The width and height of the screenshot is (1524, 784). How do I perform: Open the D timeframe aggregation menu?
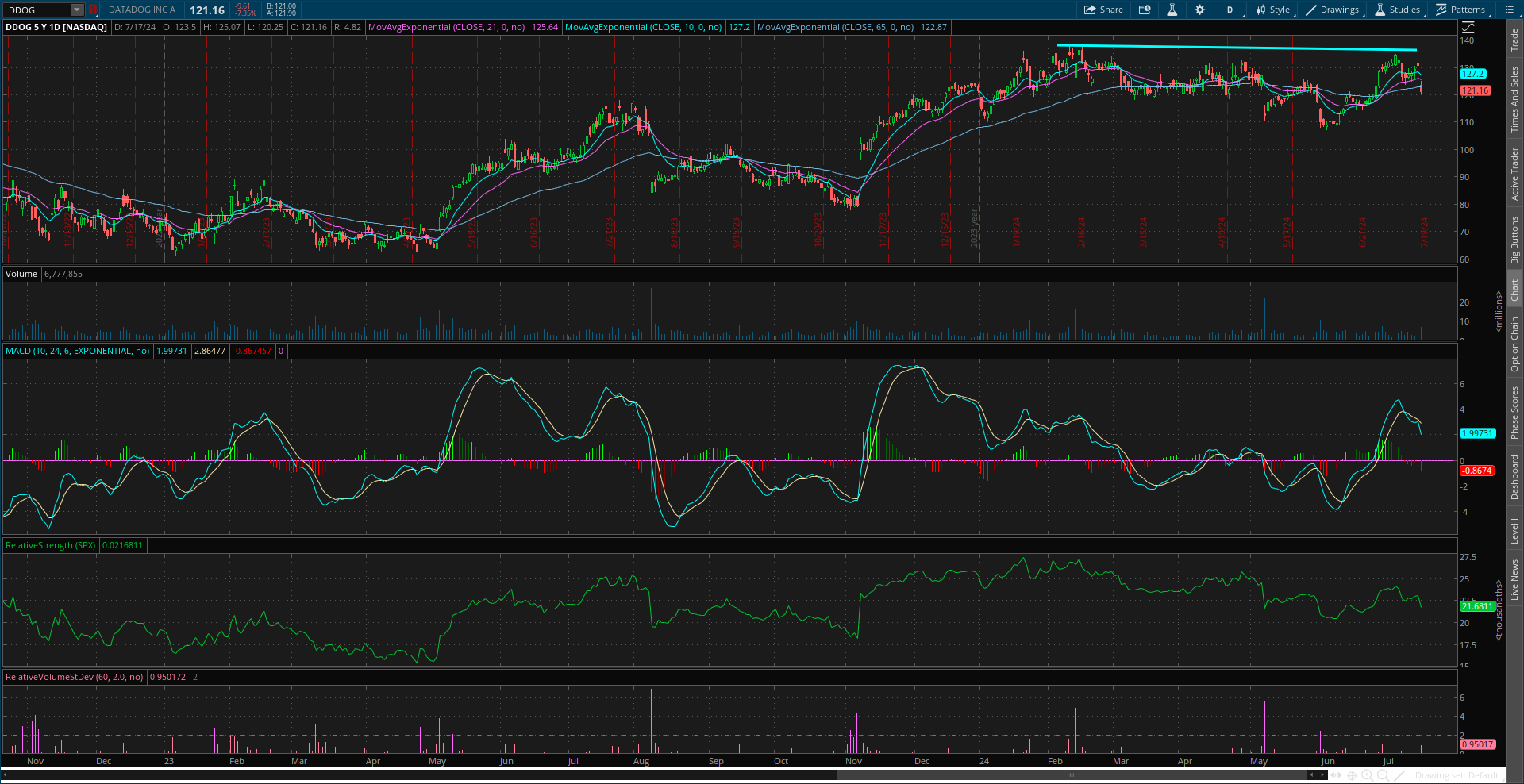1230,10
